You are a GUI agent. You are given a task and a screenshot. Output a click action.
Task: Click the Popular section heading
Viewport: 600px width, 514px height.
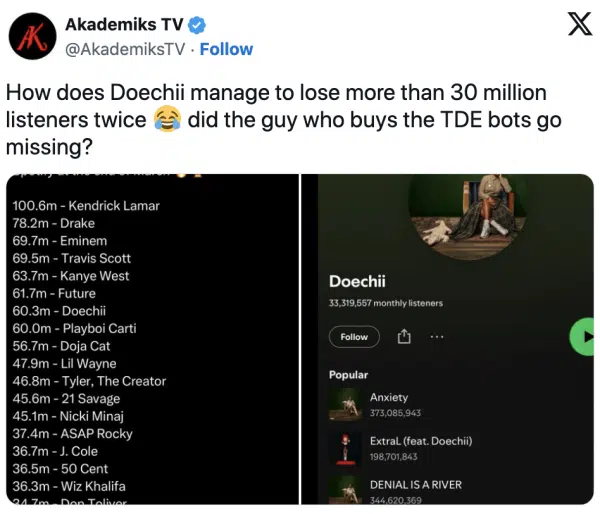point(348,375)
